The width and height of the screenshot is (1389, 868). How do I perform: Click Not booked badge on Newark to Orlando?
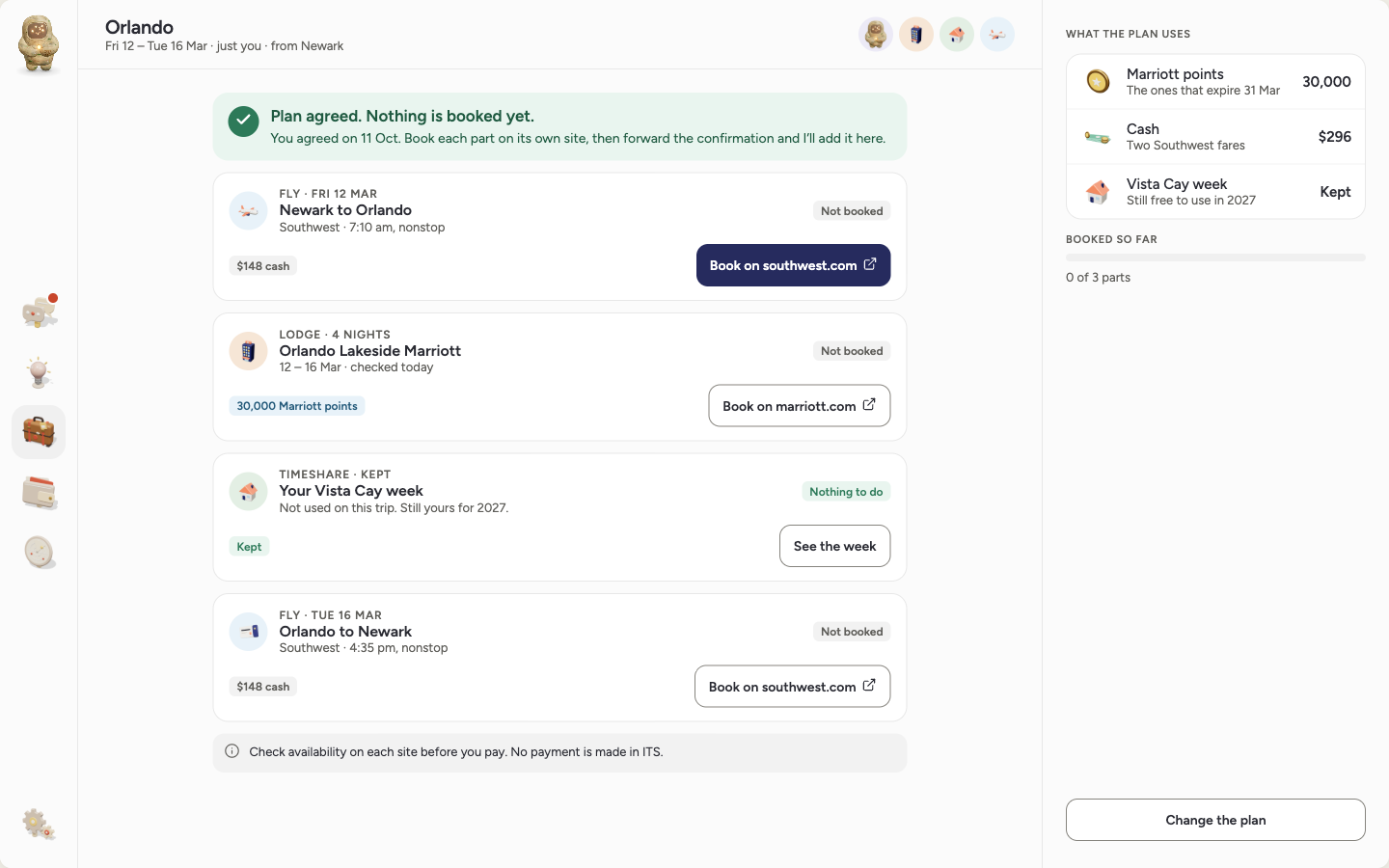click(852, 211)
